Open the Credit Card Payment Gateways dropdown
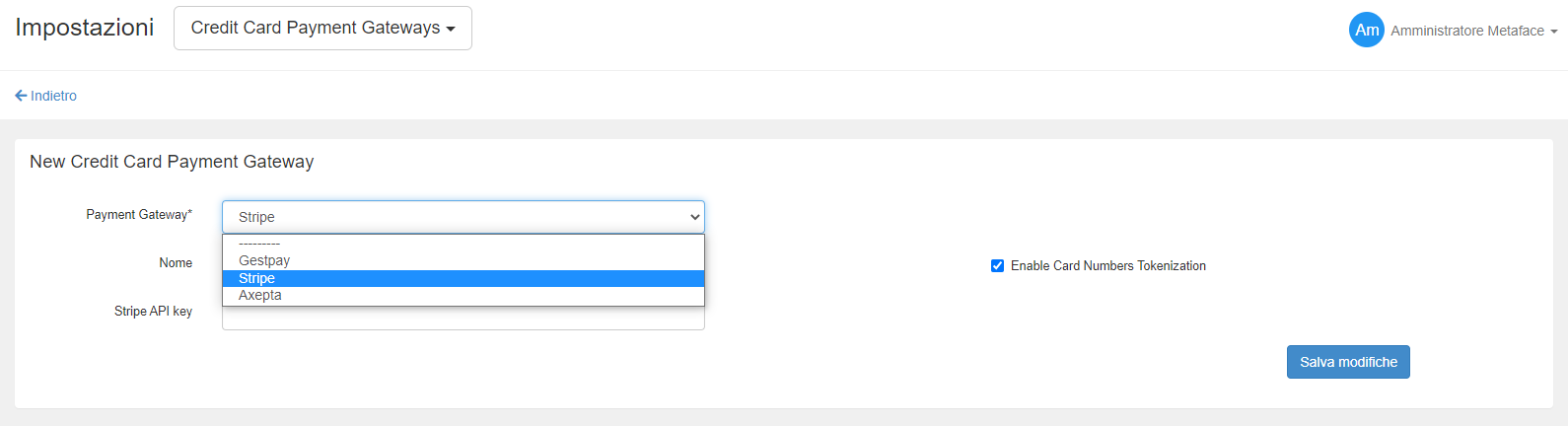This screenshot has width=1568, height=426. coord(322,28)
